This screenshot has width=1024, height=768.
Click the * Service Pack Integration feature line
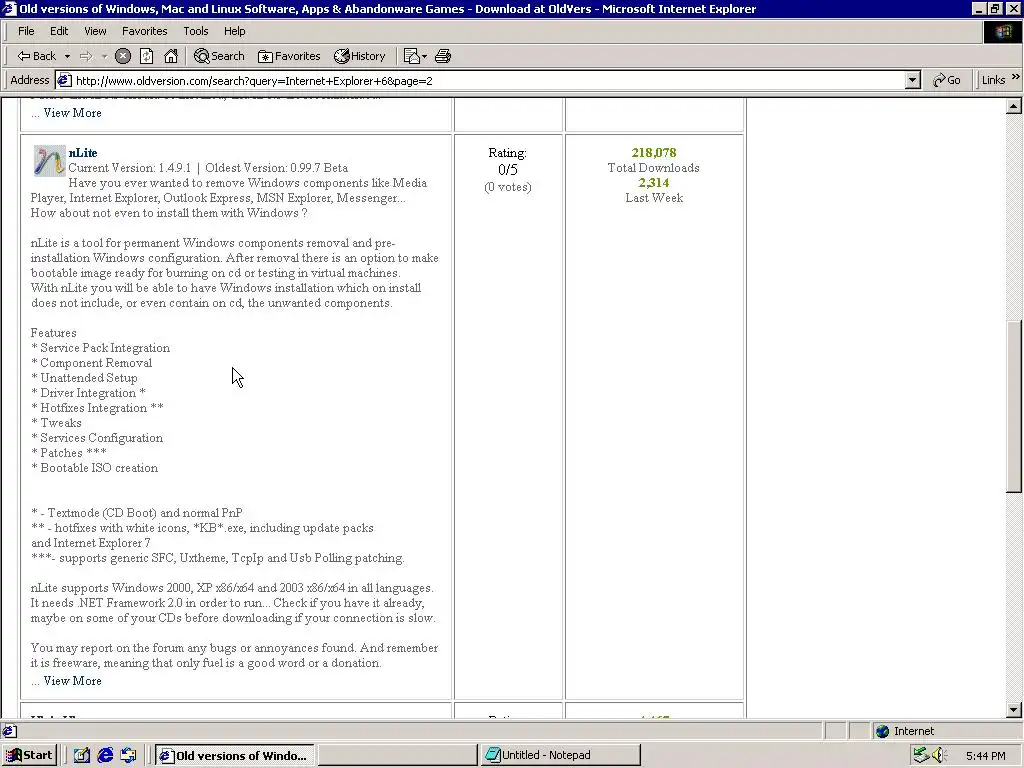coord(101,348)
